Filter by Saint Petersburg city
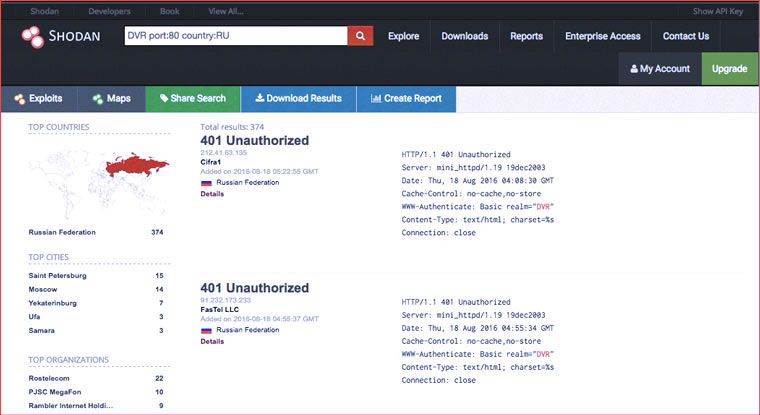Screen dimensions: 760x415 click(x=57, y=275)
